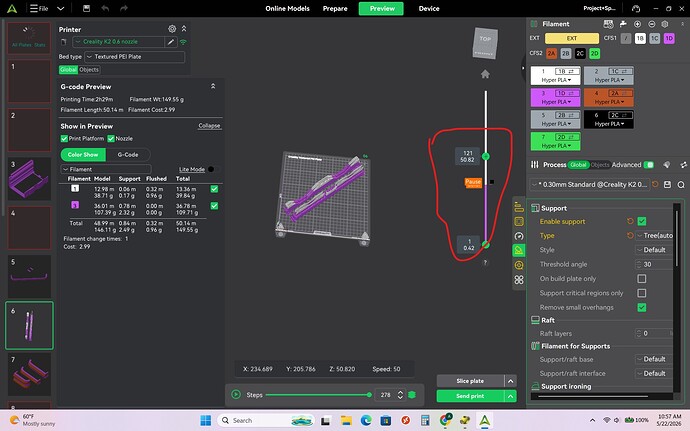
Task: Click the compare presets icon beside Advanced
Action: 683,165
